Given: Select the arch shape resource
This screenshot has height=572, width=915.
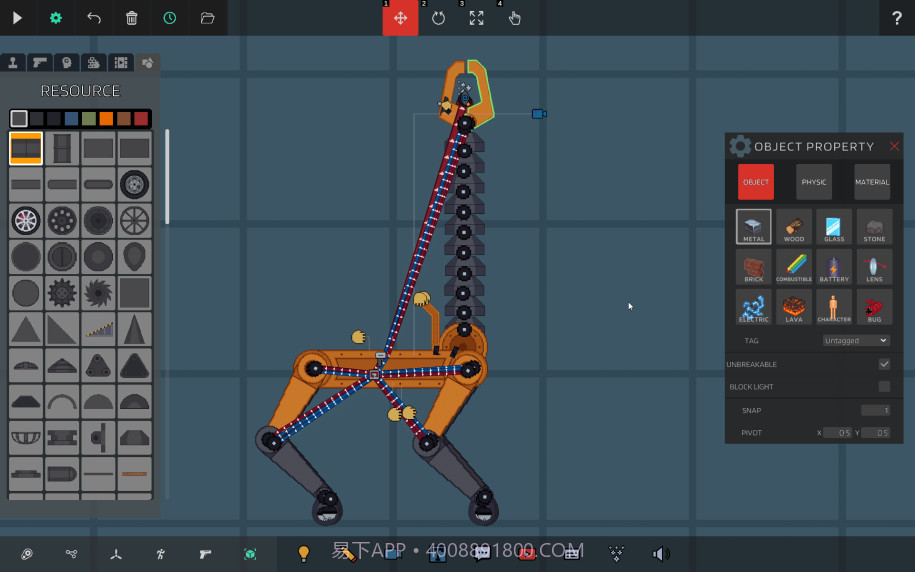Looking at the screenshot, I should (62, 402).
